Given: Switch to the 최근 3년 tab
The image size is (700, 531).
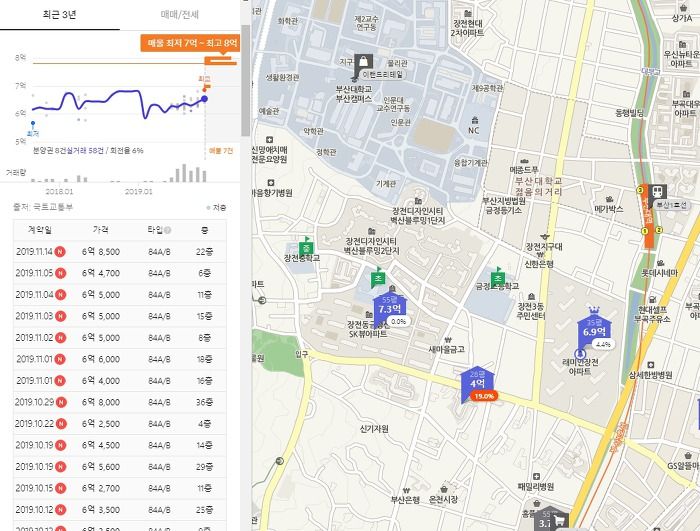Looking at the screenshot, I should point(60,15).
